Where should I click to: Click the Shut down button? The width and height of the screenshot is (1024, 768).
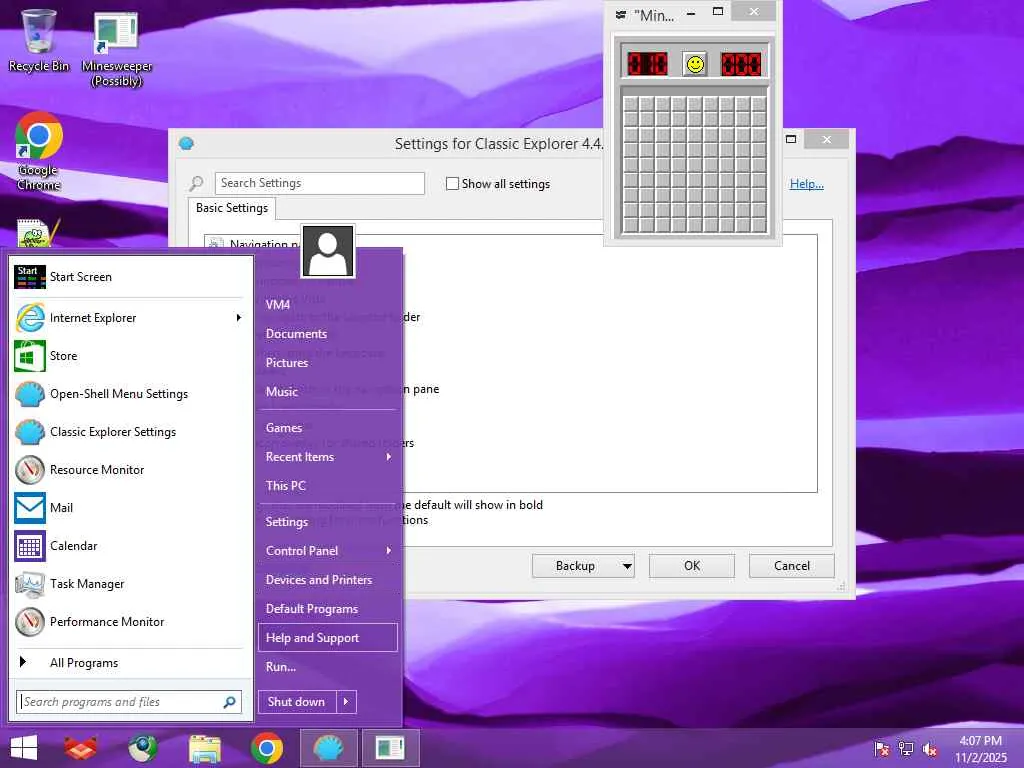(296, 702)
